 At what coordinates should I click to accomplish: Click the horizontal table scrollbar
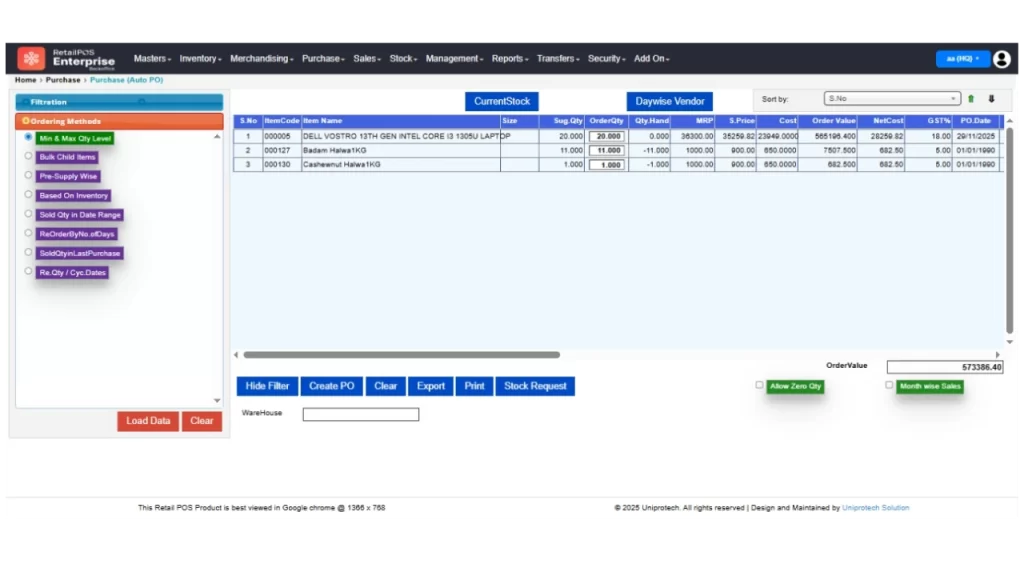coord(401,355)
